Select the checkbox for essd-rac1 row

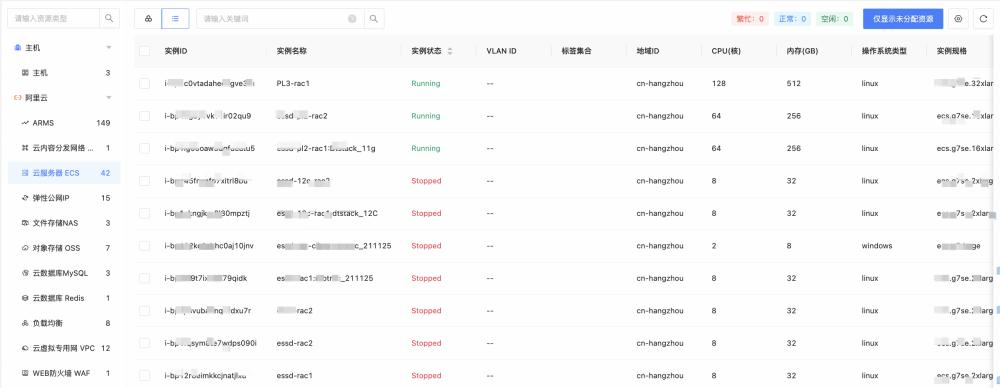(145, 375)
